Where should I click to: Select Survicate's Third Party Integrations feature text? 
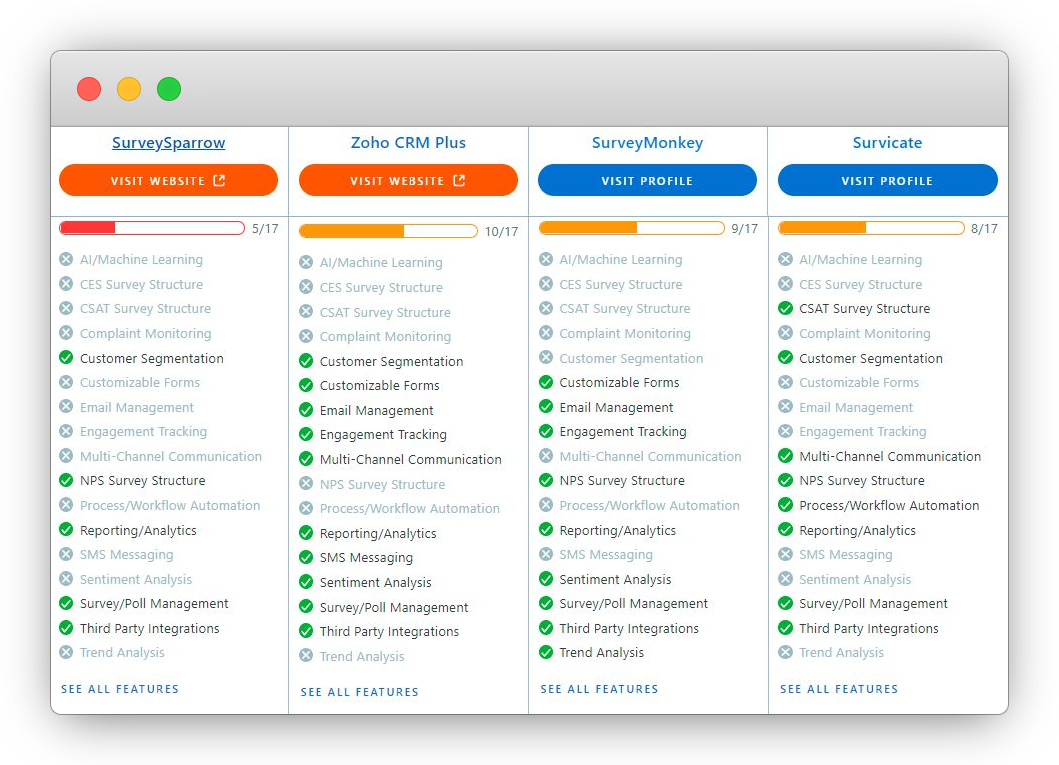869,629
